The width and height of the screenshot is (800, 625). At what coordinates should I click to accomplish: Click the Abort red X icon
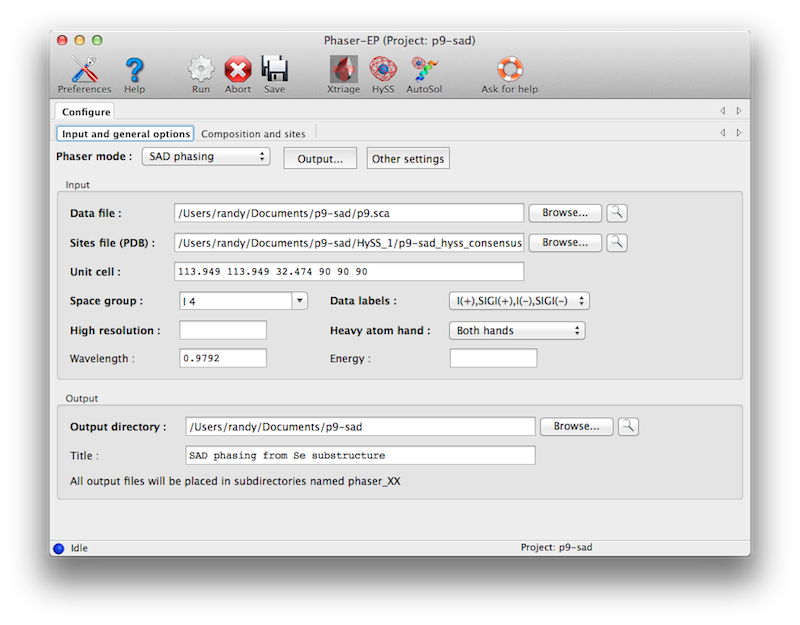point(237,70)
